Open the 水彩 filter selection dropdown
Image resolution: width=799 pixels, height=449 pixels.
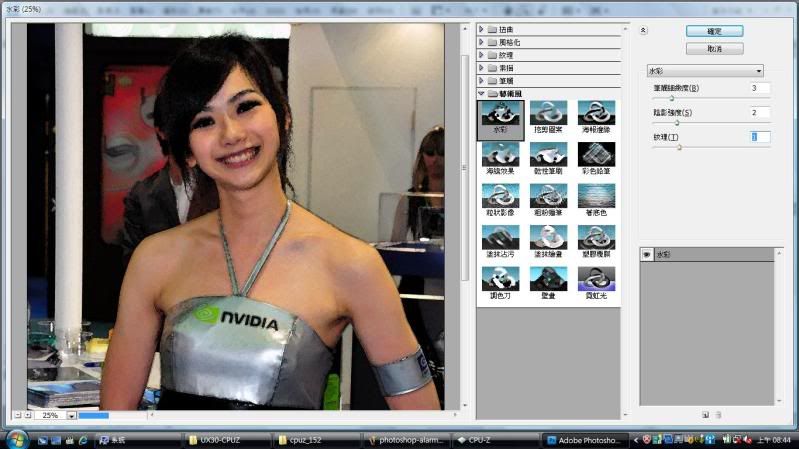tap(705, 71)
